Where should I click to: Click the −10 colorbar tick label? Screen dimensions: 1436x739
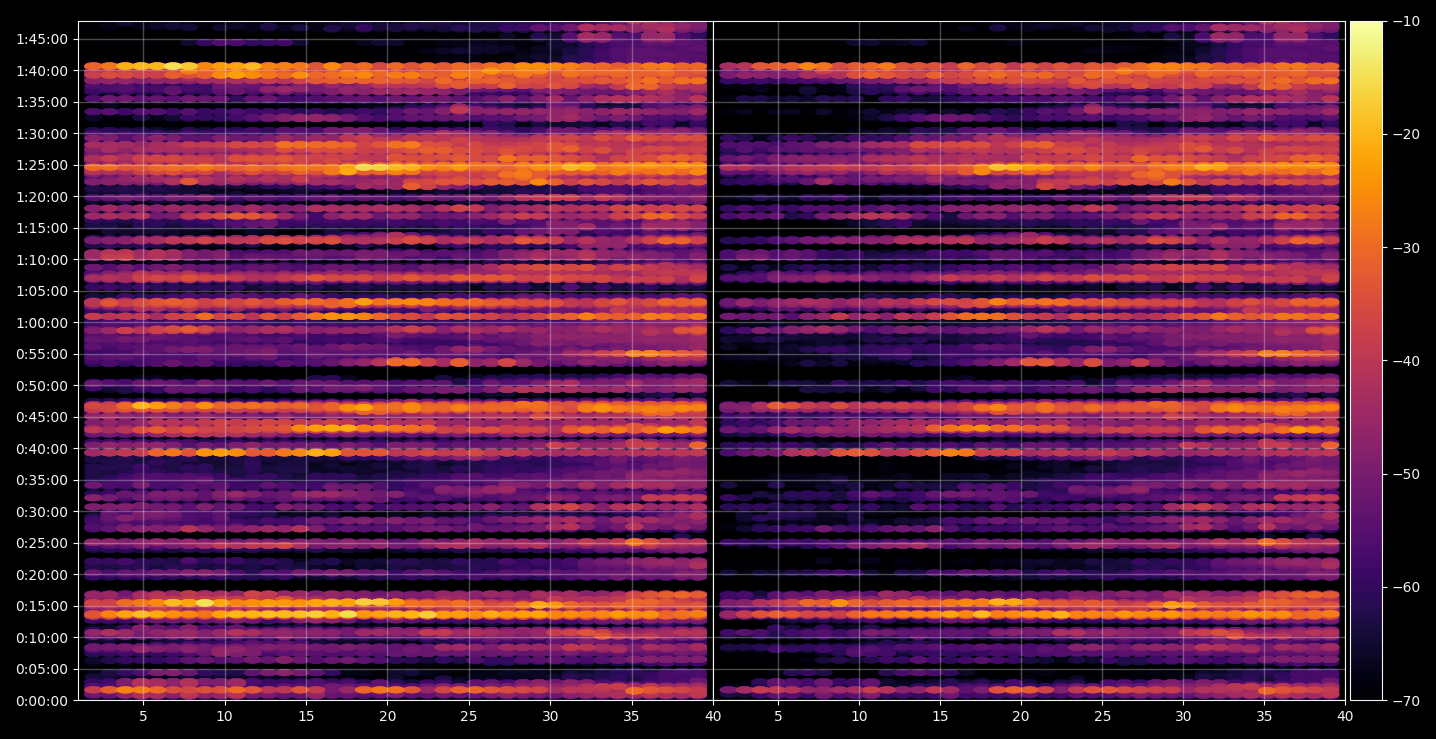(1406, 21)
